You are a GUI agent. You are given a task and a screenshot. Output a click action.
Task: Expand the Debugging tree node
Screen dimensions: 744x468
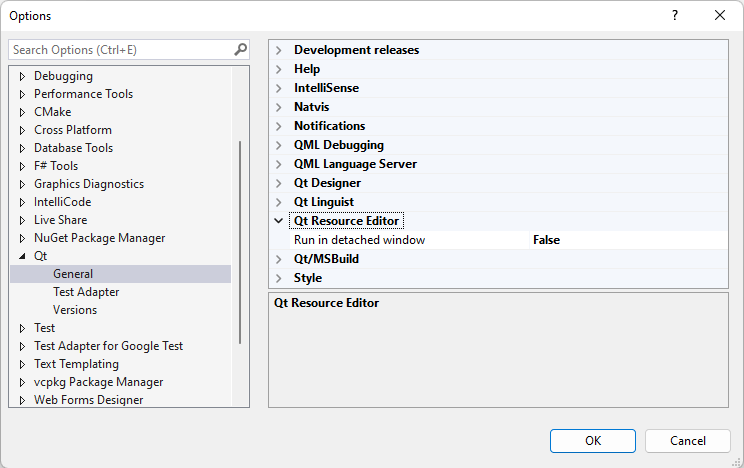pyautogui.click(x=22, y=76)
